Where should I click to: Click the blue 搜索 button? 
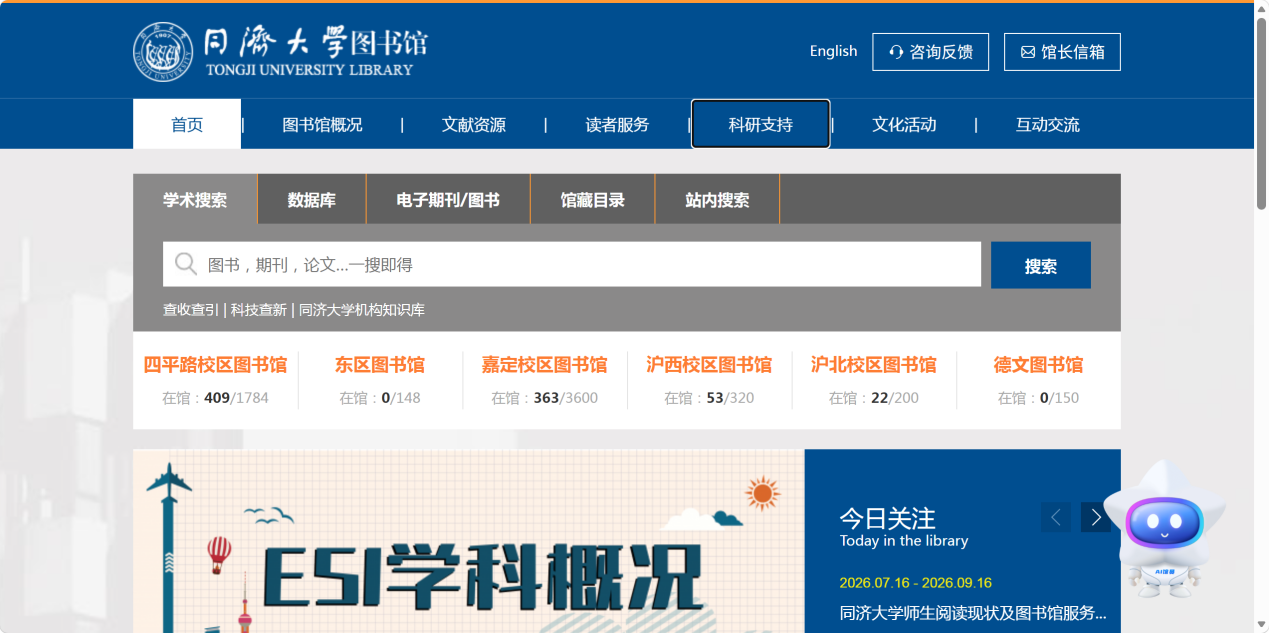1041,265
